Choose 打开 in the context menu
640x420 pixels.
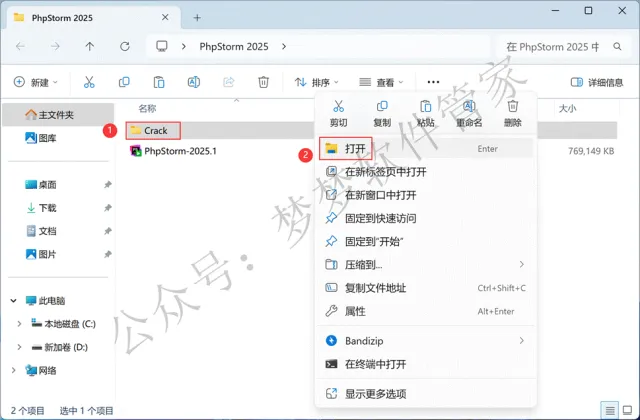pos(425,149)
